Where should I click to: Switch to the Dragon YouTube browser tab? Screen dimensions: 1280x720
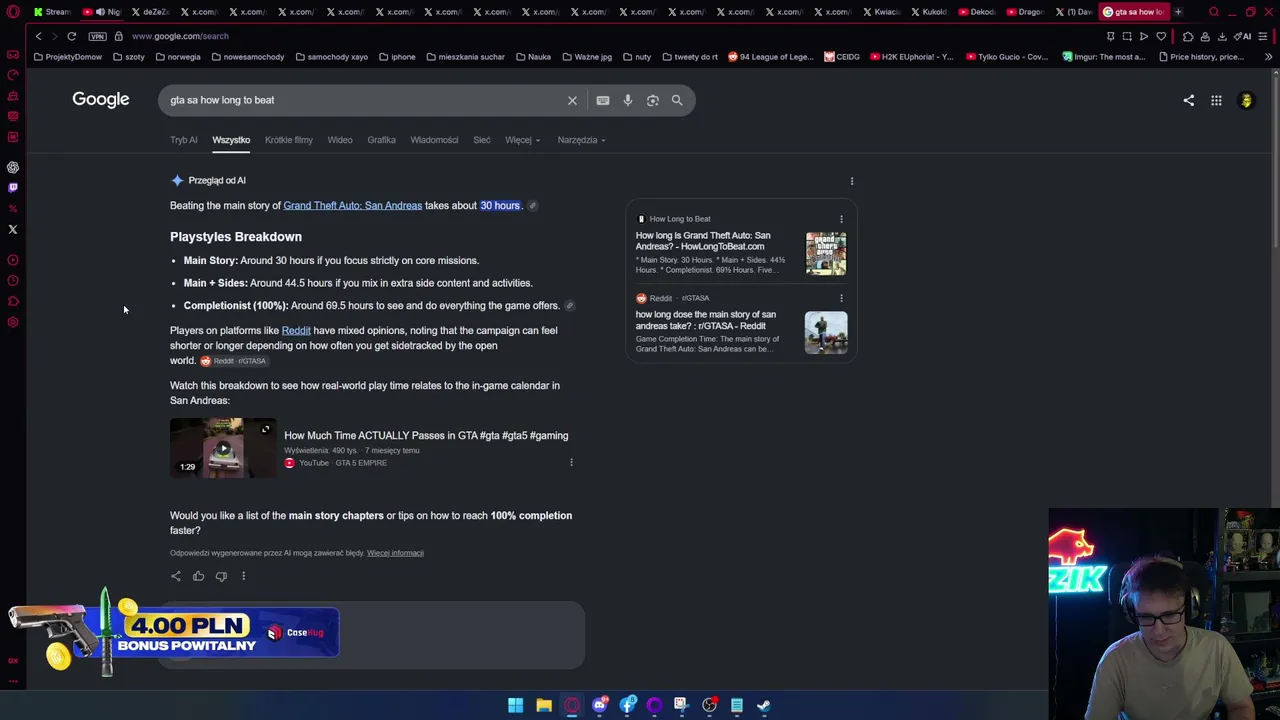1025,12
